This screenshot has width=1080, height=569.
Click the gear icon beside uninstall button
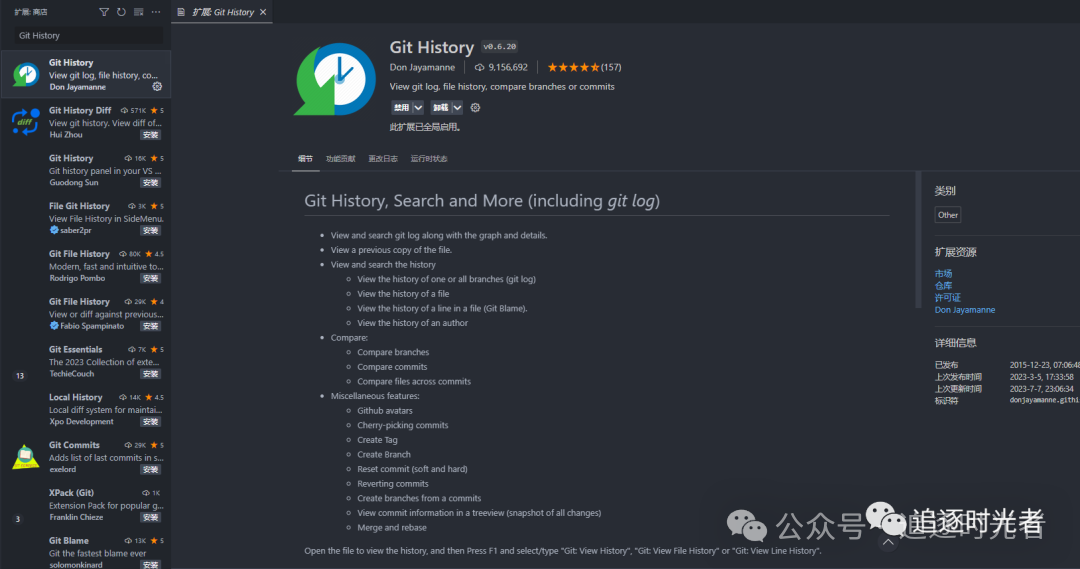[475, 107]
